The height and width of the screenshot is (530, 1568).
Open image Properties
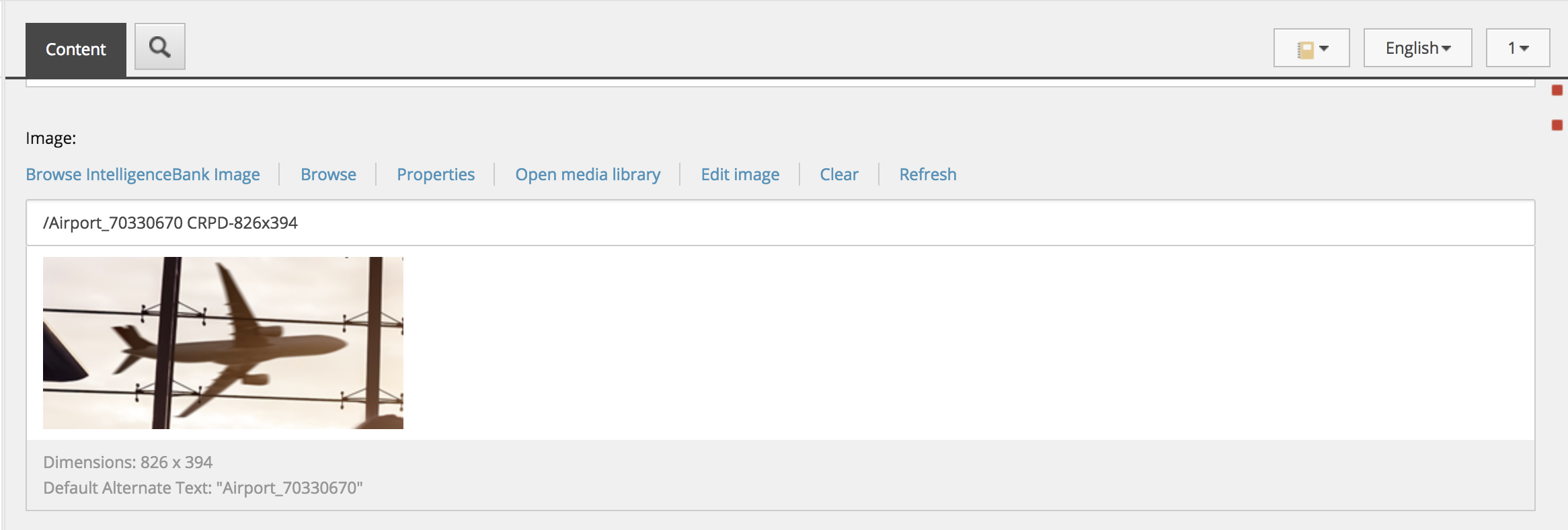(x=436, y=175)
